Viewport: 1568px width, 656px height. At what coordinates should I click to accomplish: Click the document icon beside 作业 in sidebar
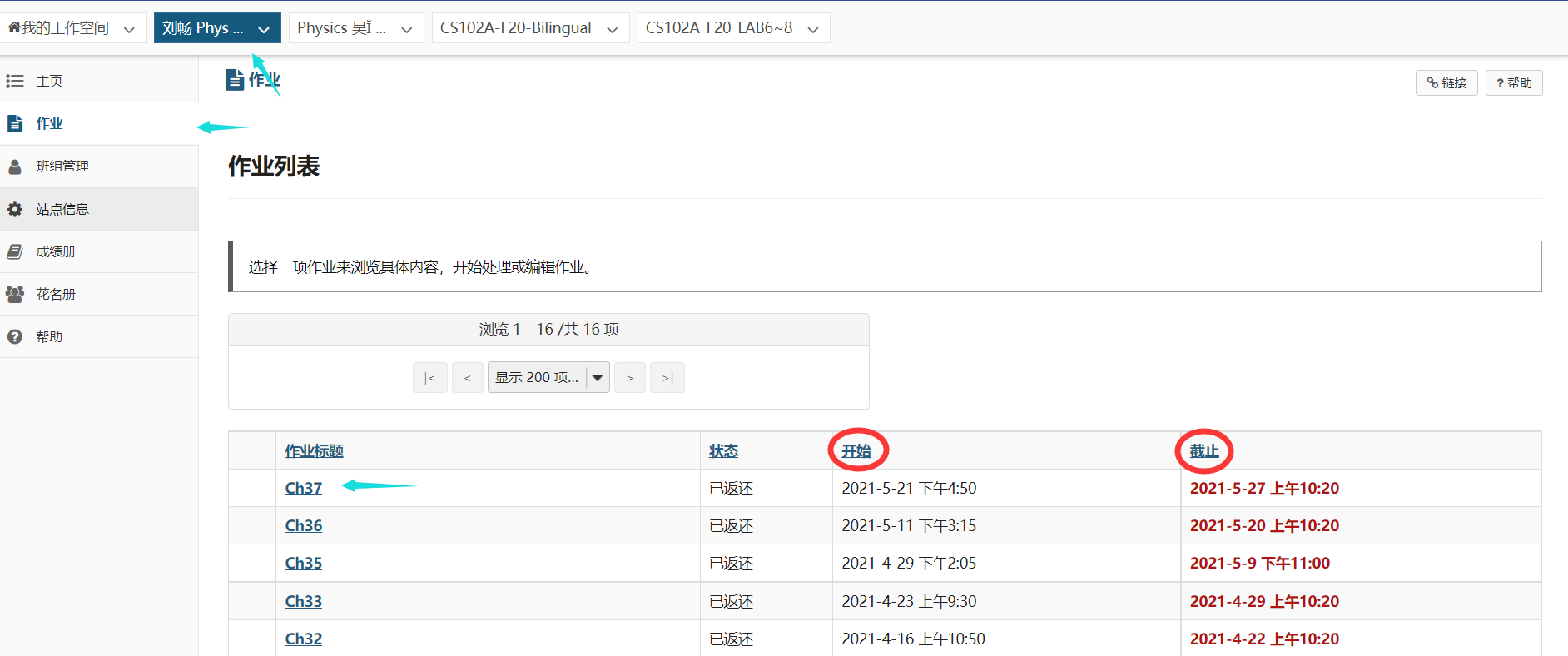pyautogui.click(x=15, y=124)
